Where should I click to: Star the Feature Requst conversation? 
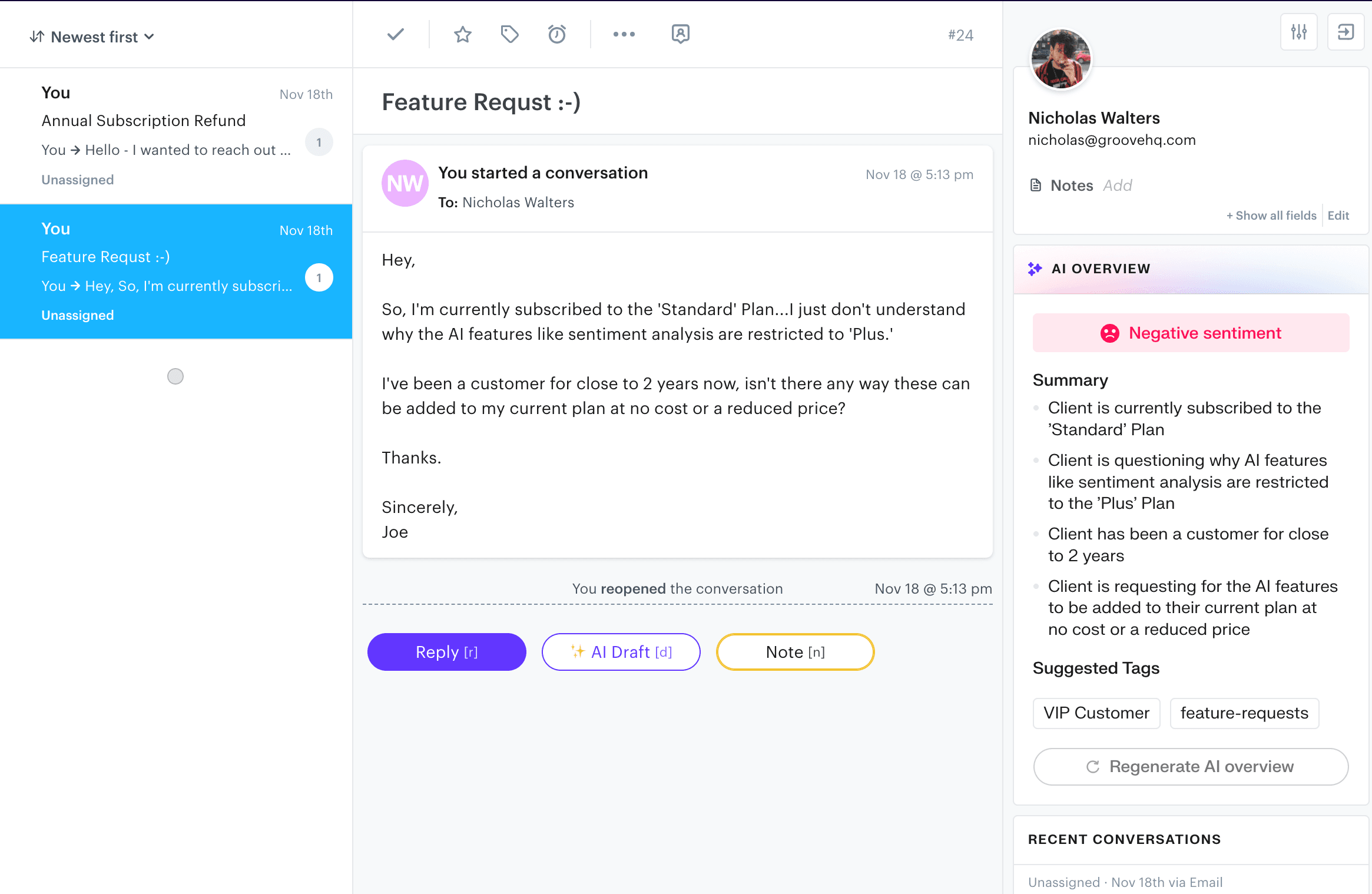coord(462,34)
